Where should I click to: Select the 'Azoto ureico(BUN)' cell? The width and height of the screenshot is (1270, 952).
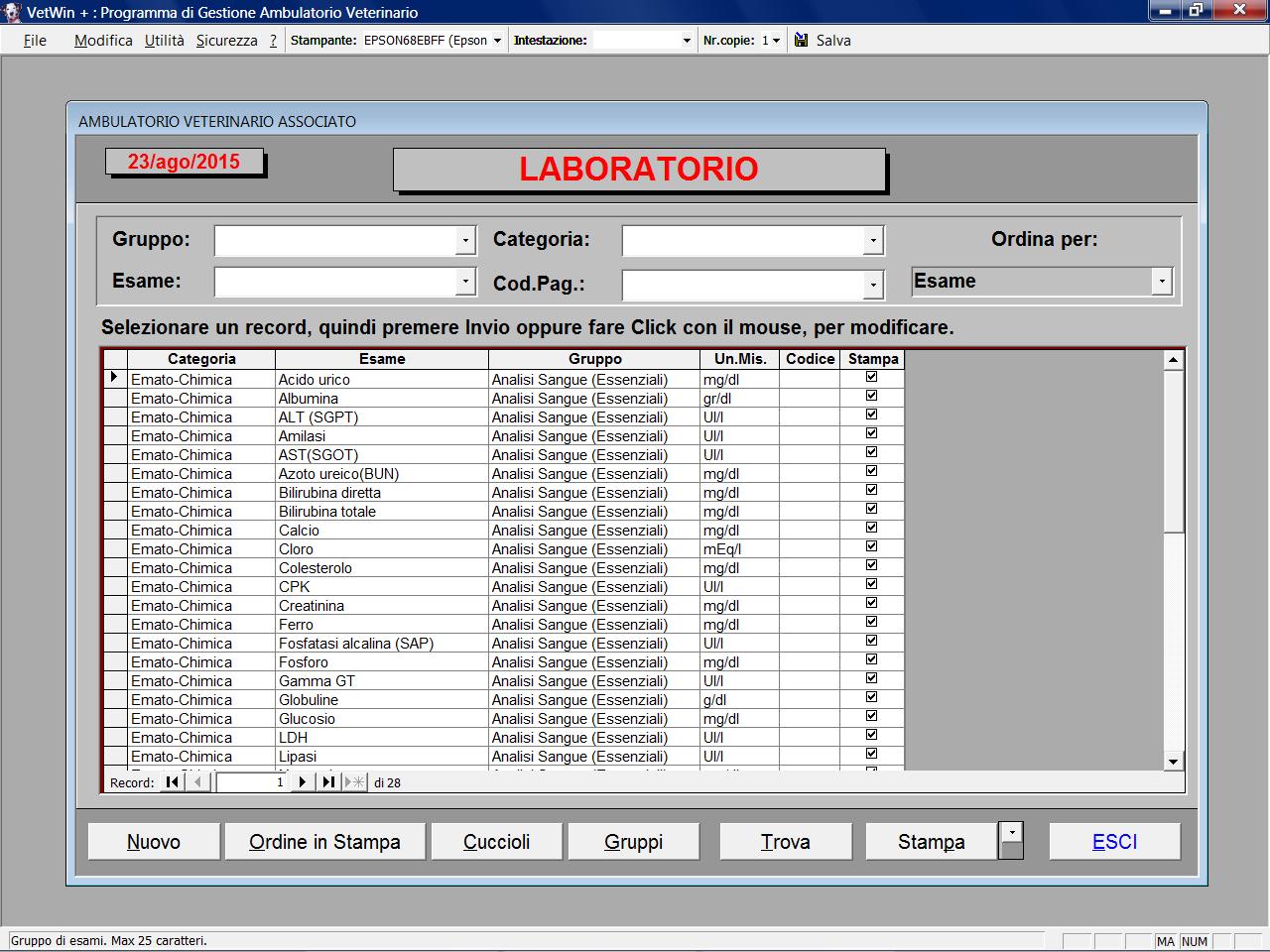(382, 474)
